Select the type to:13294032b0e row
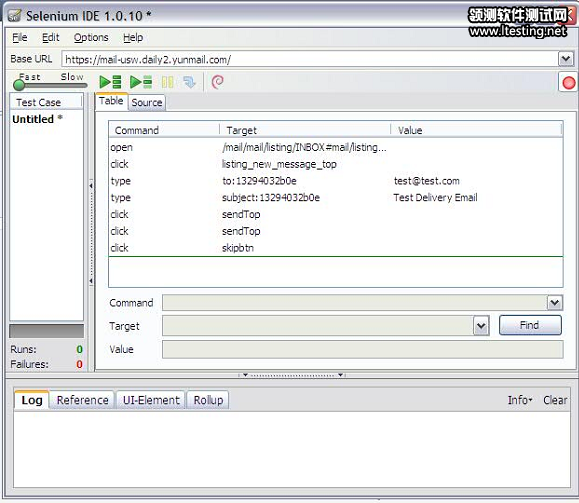 click(336, 181)
